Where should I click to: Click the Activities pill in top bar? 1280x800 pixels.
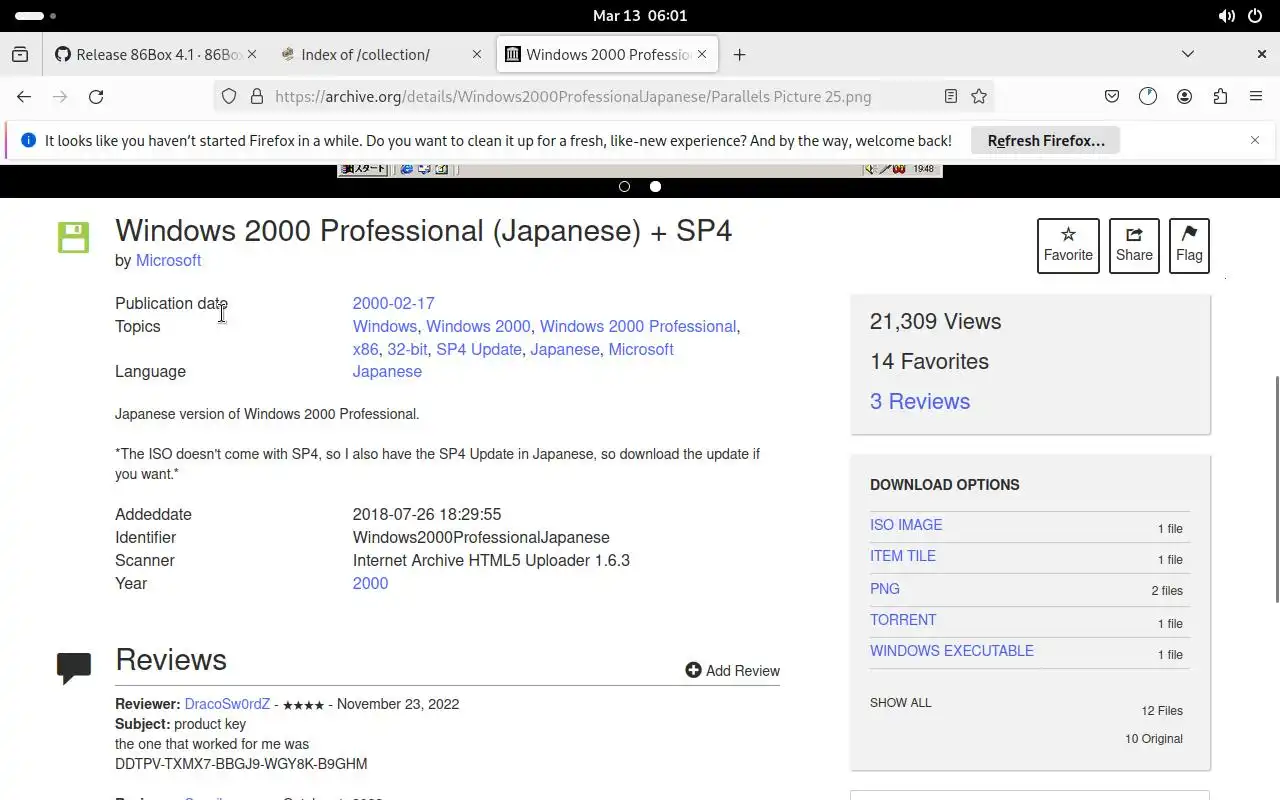[x=36, y=16]
